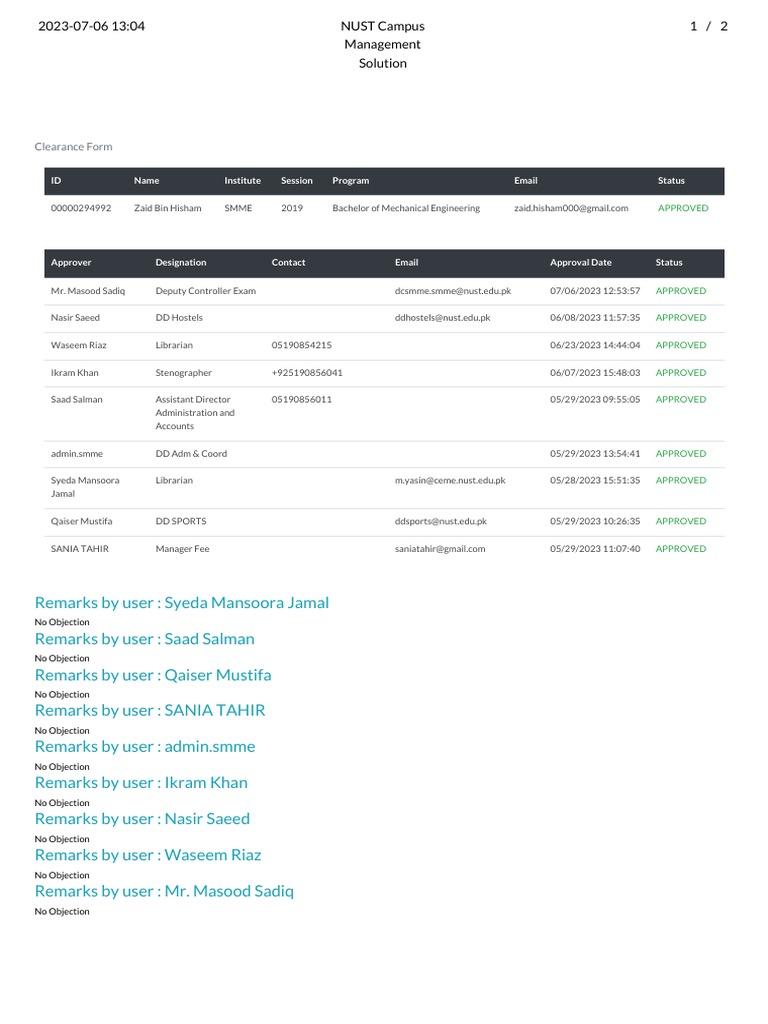Image resolution: width=768 pixels, height=1024 pixels.
Task: Click the Designation column header
Action: (x=181, y=263)
